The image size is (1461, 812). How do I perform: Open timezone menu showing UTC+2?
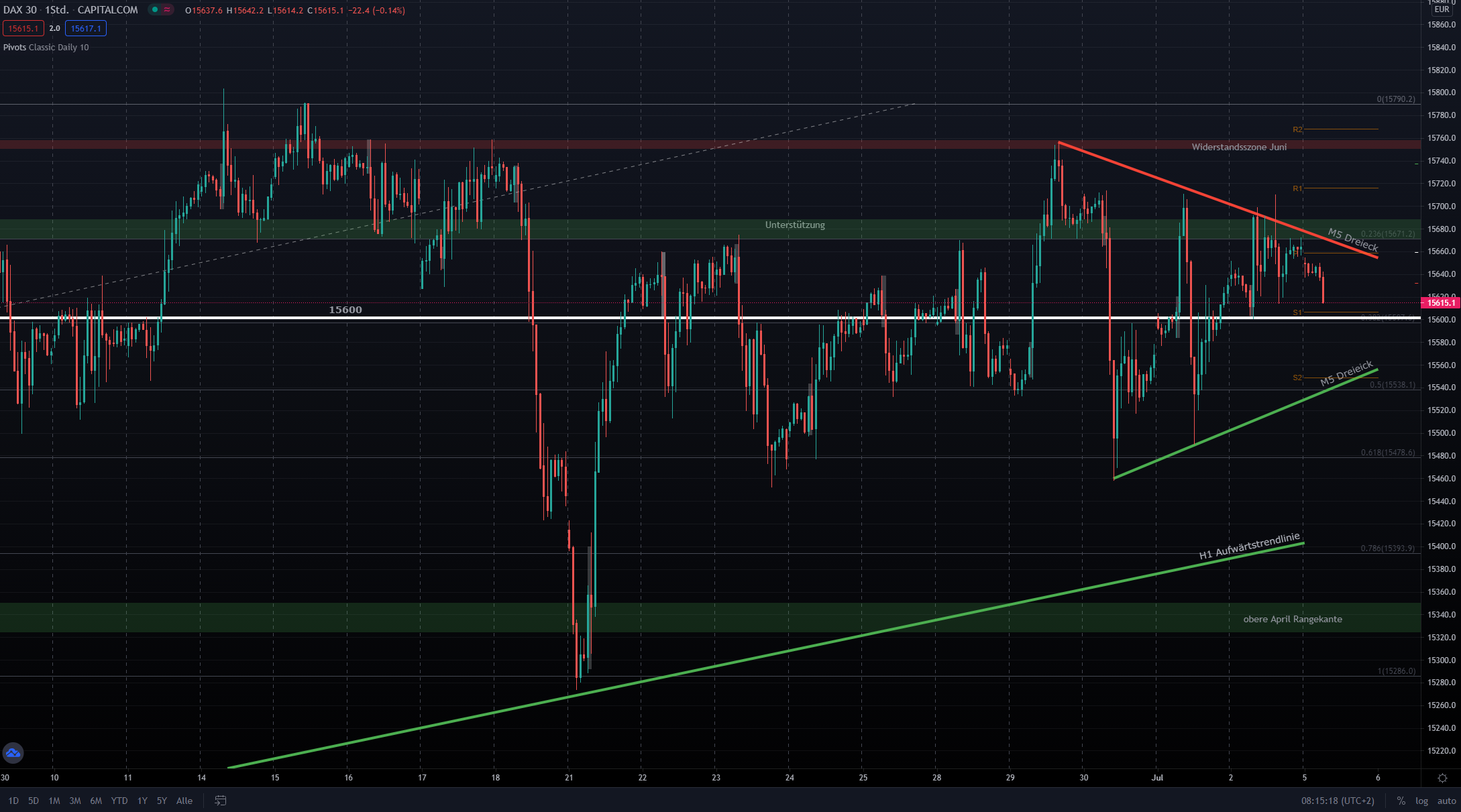[1338, 801]
